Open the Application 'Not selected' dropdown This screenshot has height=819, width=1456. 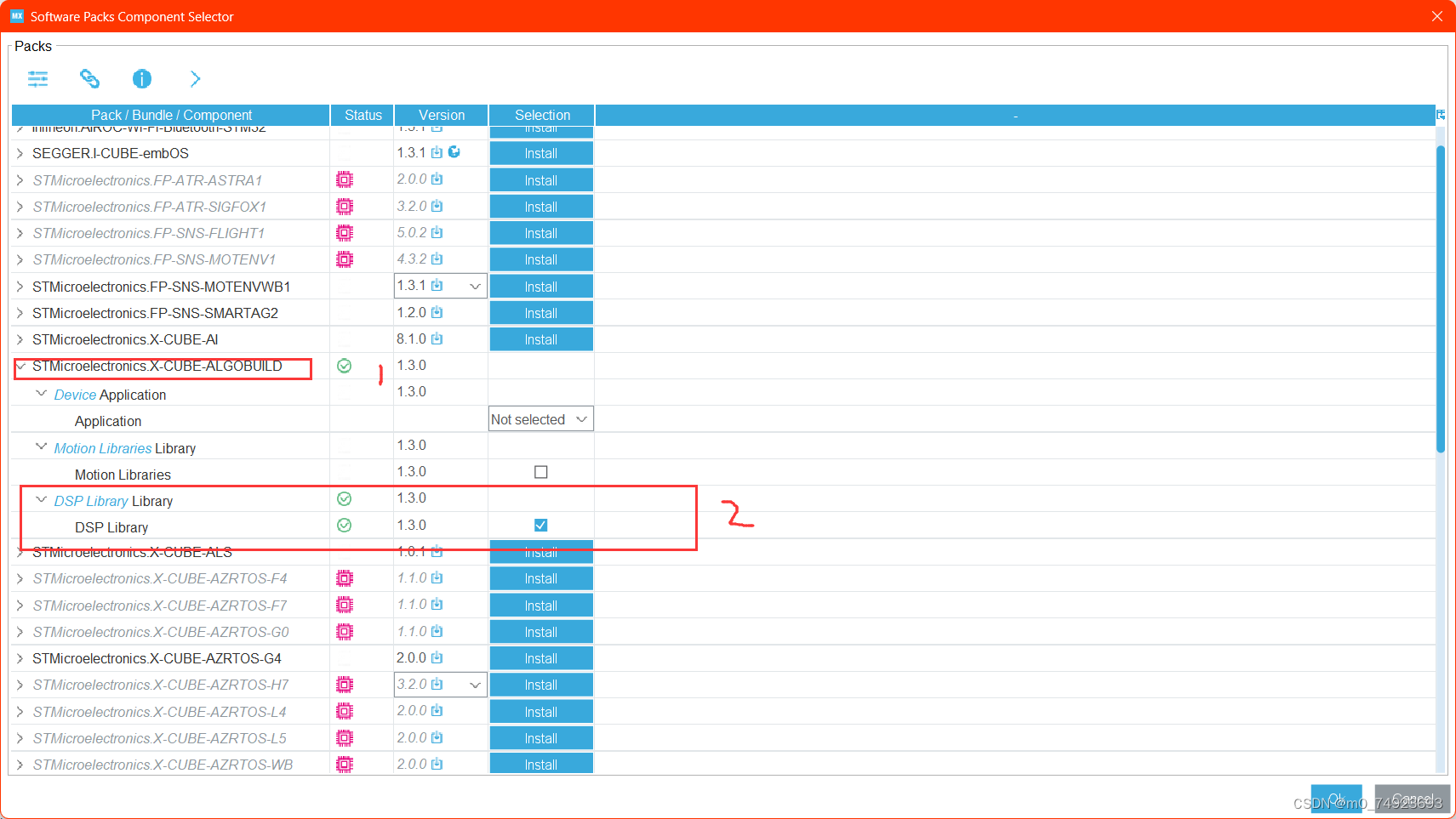pyautogui.click(x=541, y=419)
